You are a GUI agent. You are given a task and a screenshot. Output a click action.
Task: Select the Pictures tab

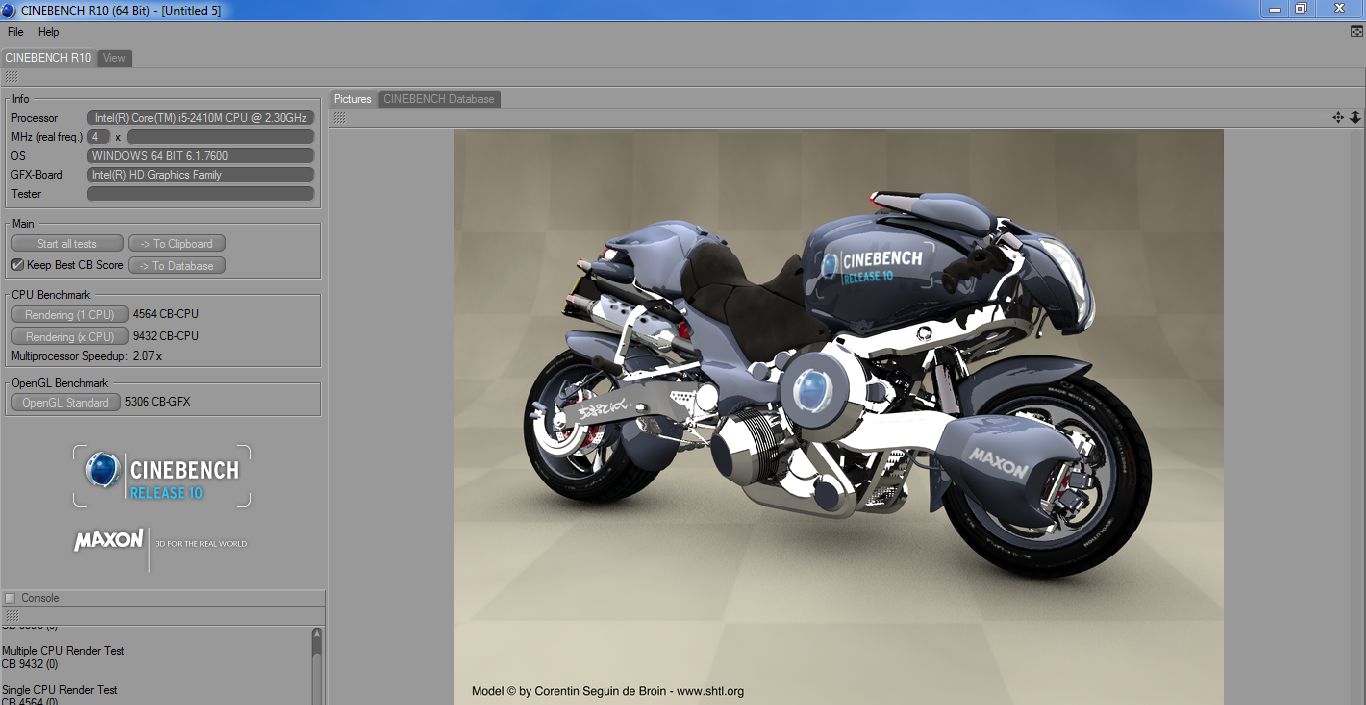click(353, 99)
